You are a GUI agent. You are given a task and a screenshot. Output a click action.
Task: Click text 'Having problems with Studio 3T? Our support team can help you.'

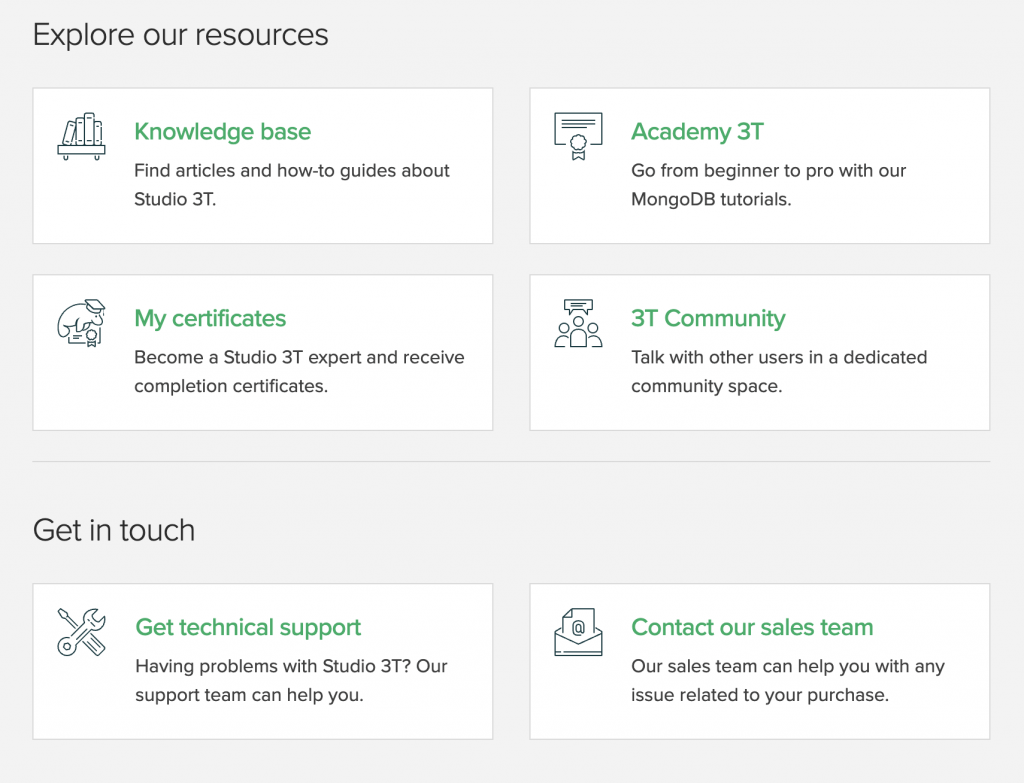pyautogui.click(x=291, y=680)
